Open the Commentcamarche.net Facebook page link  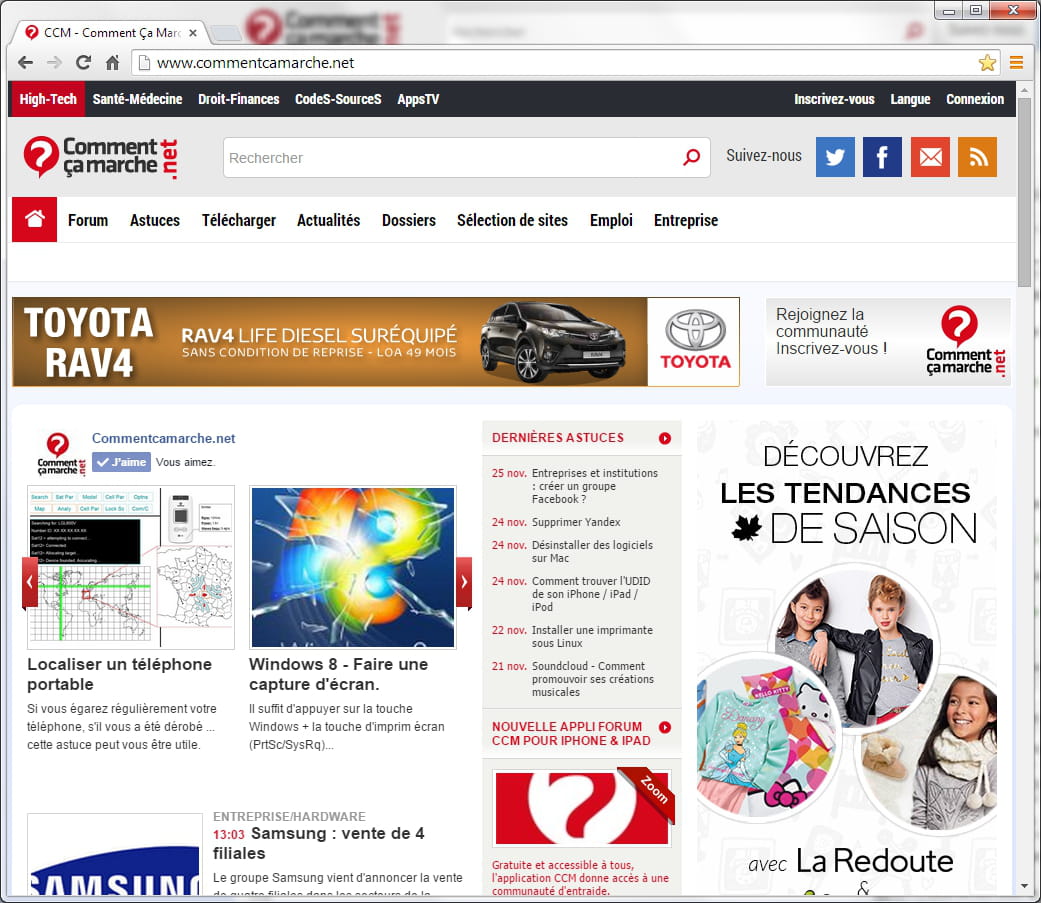tap(163, 438)
